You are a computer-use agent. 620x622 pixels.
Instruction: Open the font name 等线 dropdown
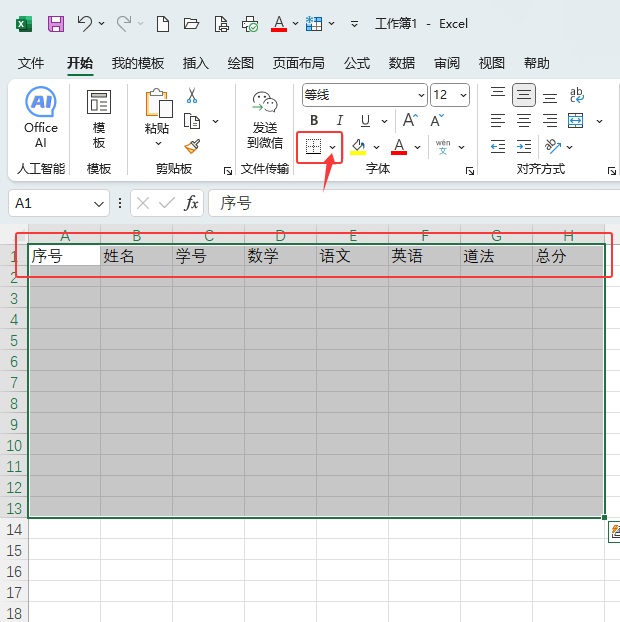coord(421,95)
